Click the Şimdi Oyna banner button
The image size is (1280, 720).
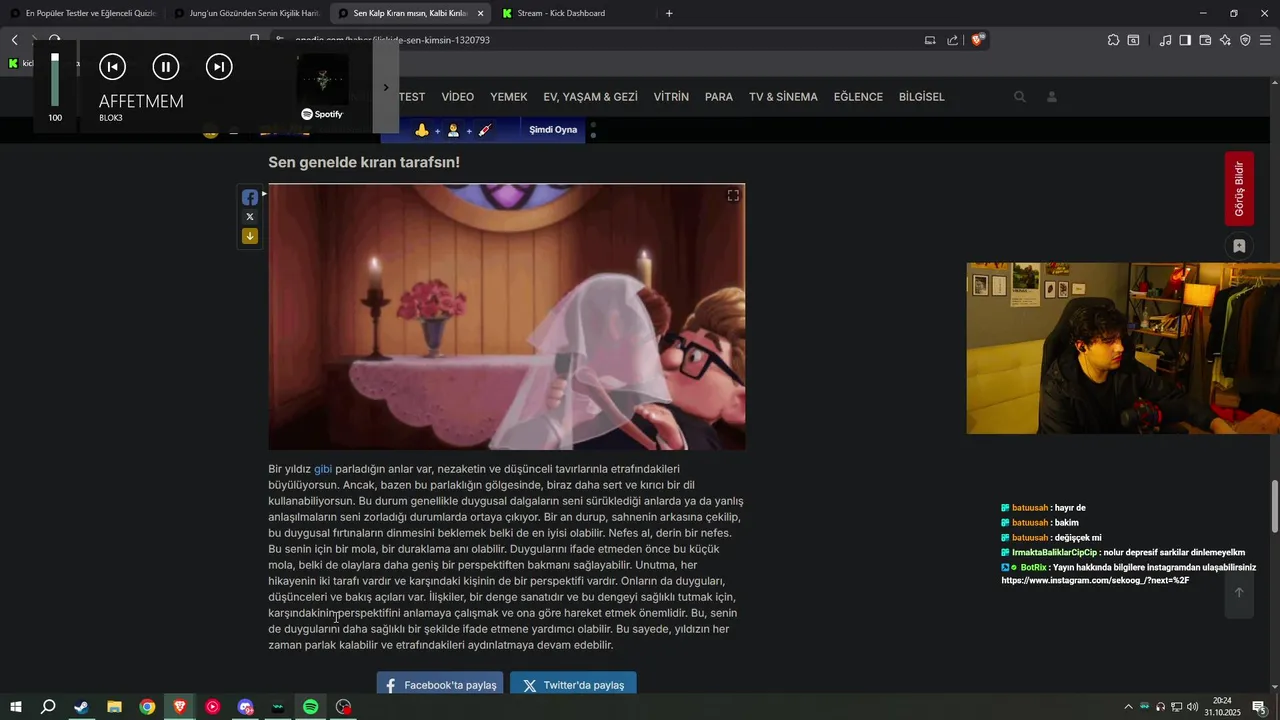pyautogui.click(x=553, y=130)
